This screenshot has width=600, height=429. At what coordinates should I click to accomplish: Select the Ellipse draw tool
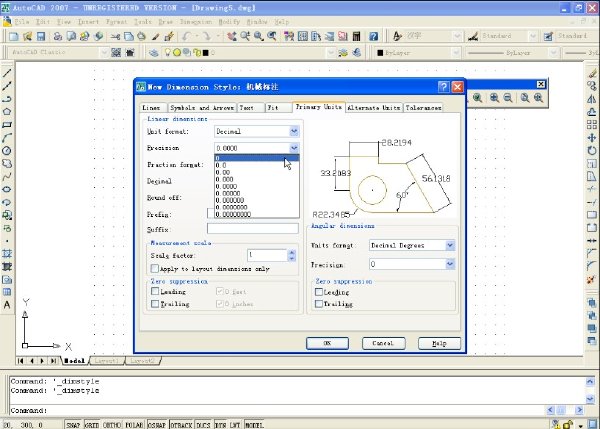[x=7, y=189]
